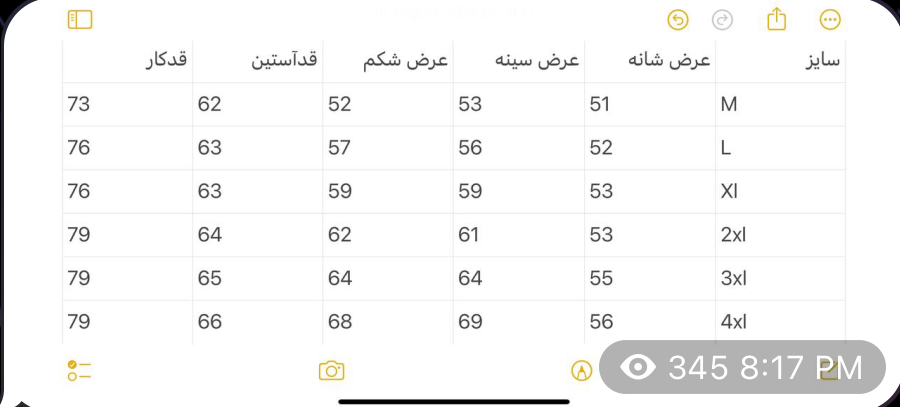The width and height of the screenshot is (900, 407).
Task: Toggle the sidebar panel icon
Action: click(x=80, y=20)
